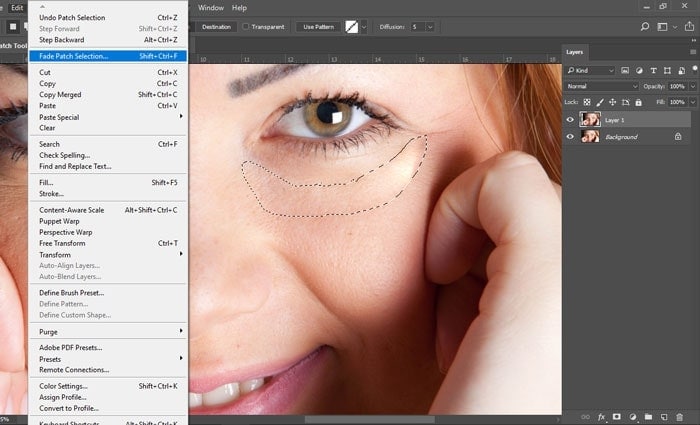Select Content-Aware Scale menu item
This screenshot has width=700, height=425.
107,210
